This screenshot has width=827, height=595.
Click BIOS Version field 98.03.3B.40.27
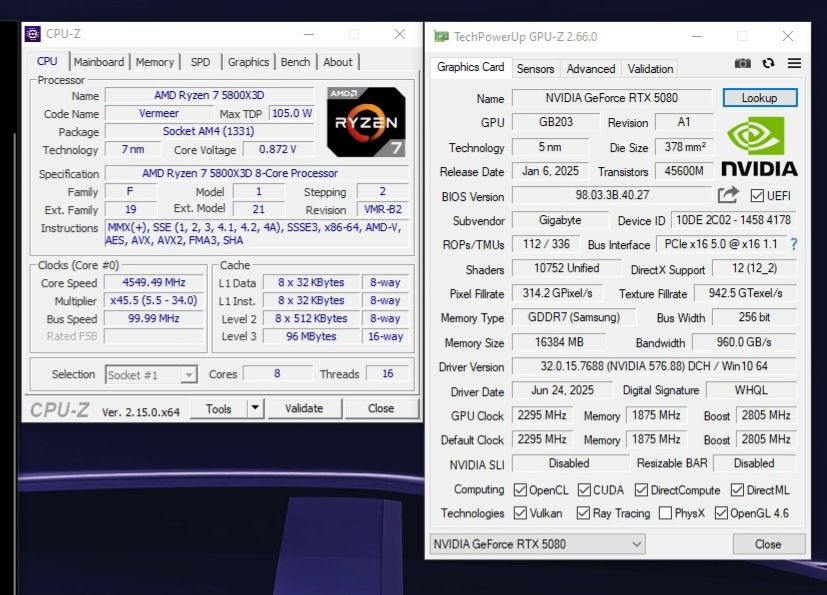pos(612,195)
